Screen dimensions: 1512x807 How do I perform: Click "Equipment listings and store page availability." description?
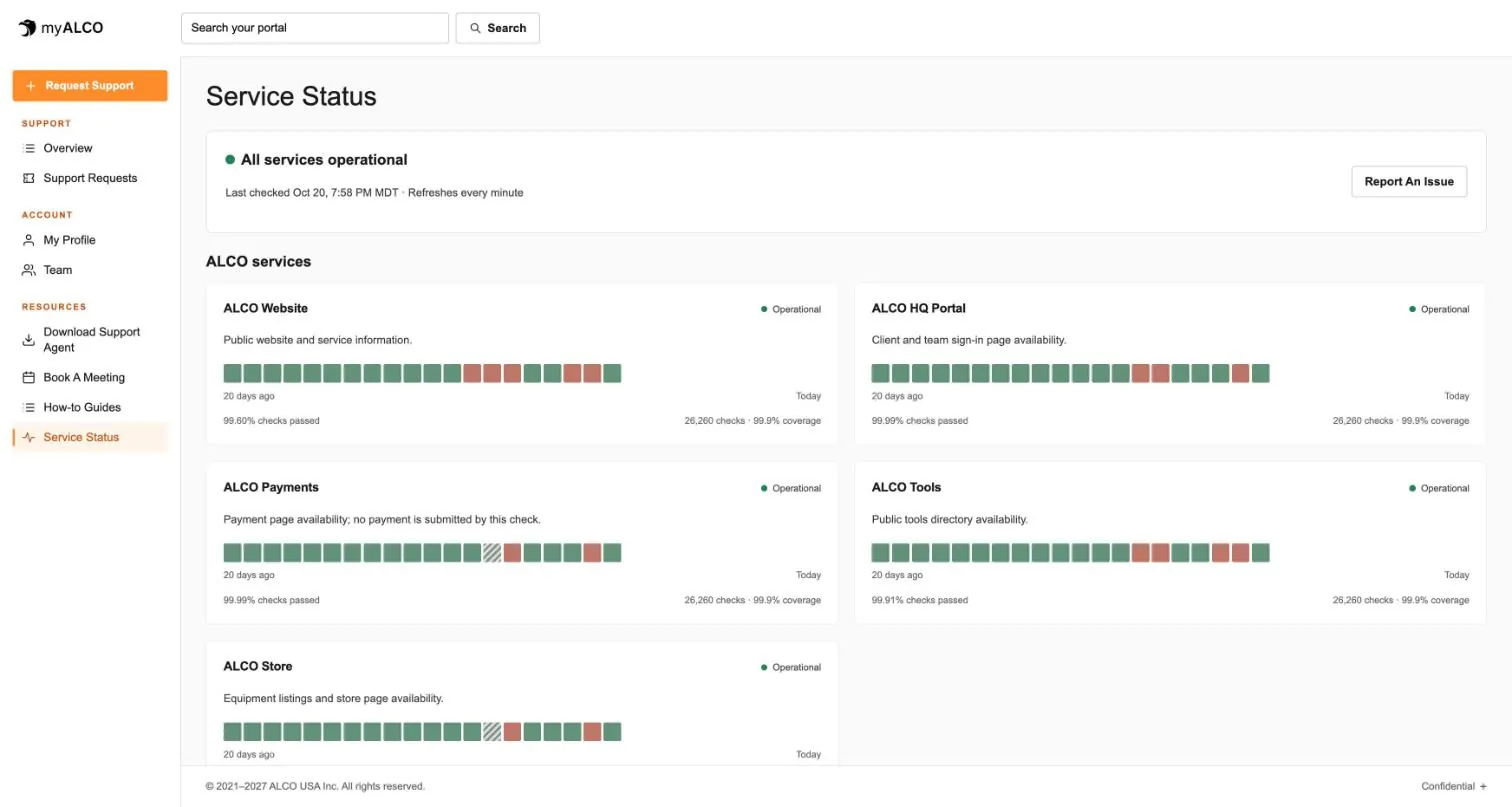pyautogui.click(x=333, y=699)
